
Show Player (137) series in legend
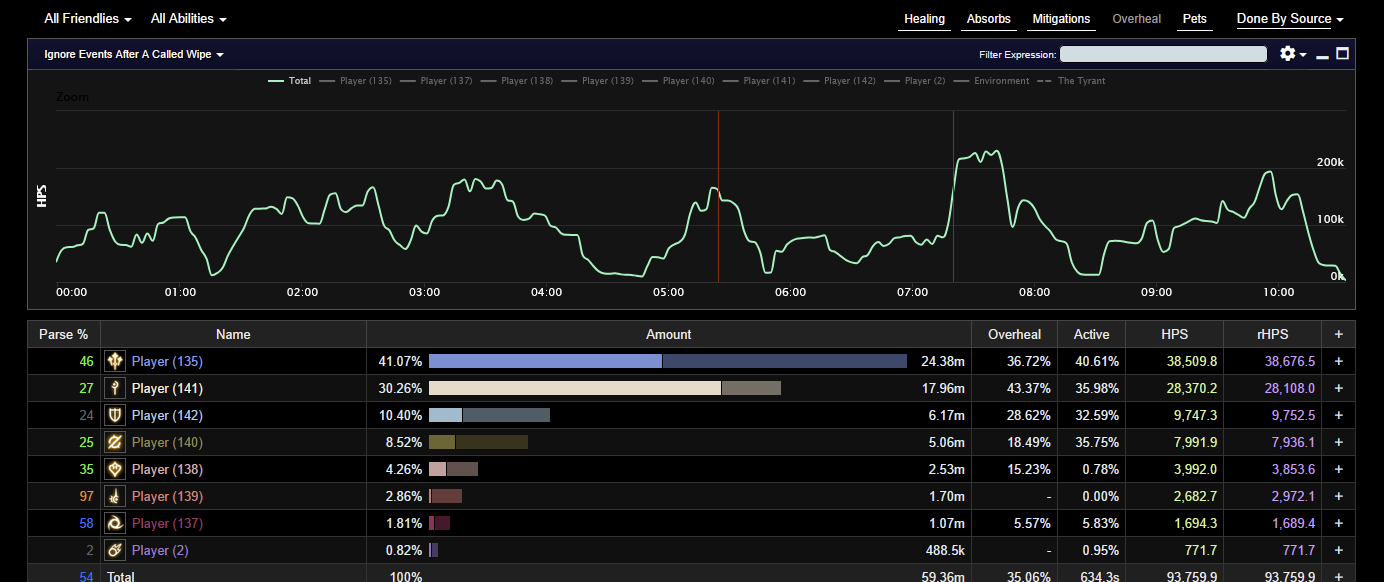click(x=436, y=81)
